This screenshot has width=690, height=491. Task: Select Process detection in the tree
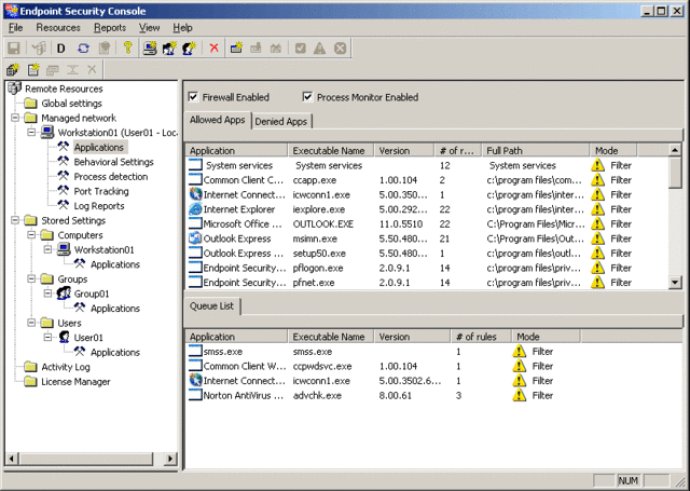point(110,176)
